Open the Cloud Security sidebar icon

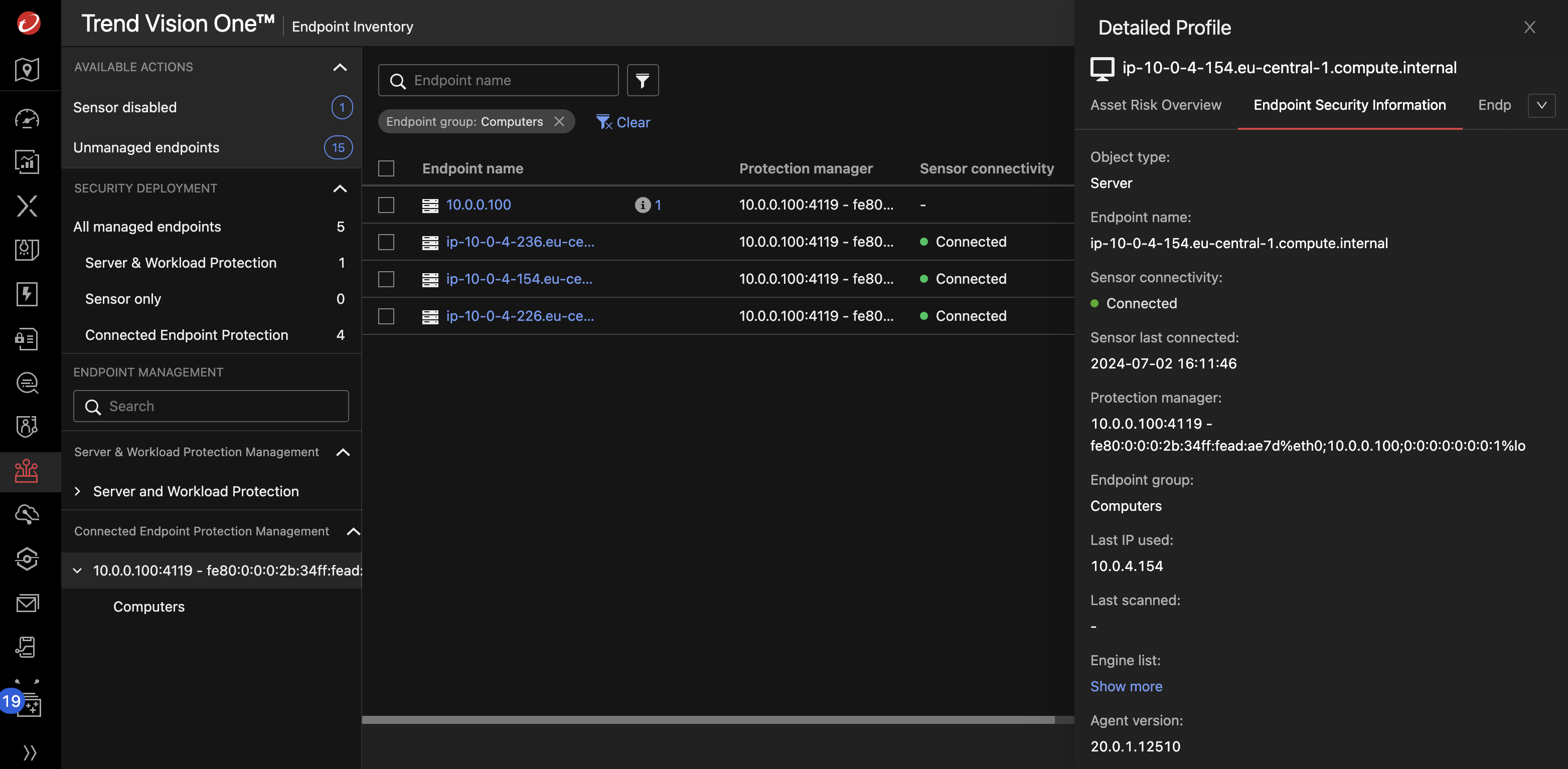pyautogui.click(x=27, y=515)
